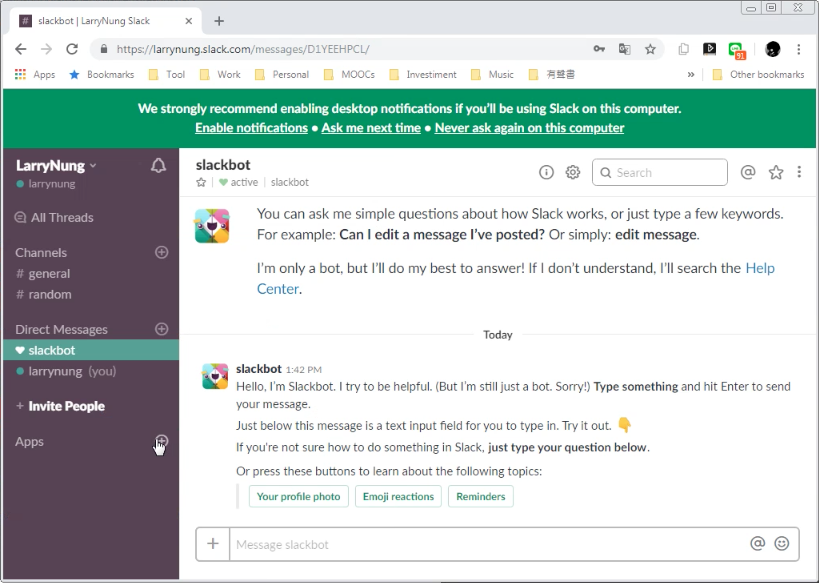Screen dimensions: 819x583
Task: Click Emoji reactions button
Action: tap(399, 496)
